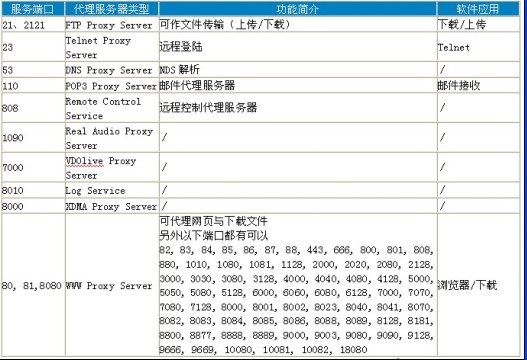Viewport: 527px width, 360px height.
Task: Click port cell 1090
Action: click(33, 138)
